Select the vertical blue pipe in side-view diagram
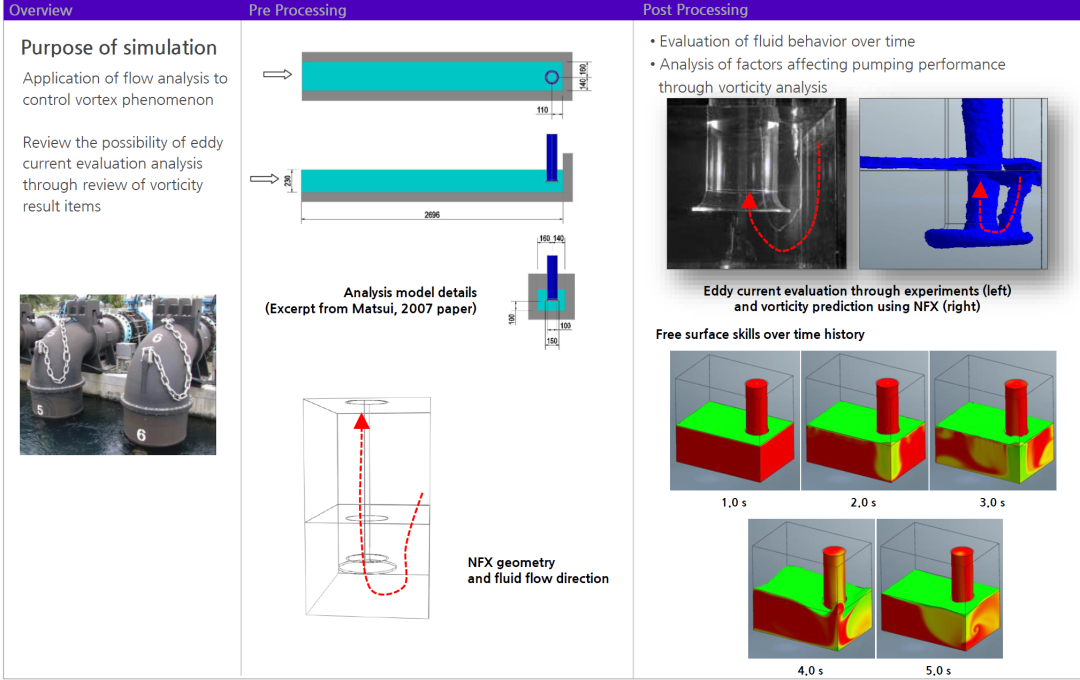 pos(551,158)
